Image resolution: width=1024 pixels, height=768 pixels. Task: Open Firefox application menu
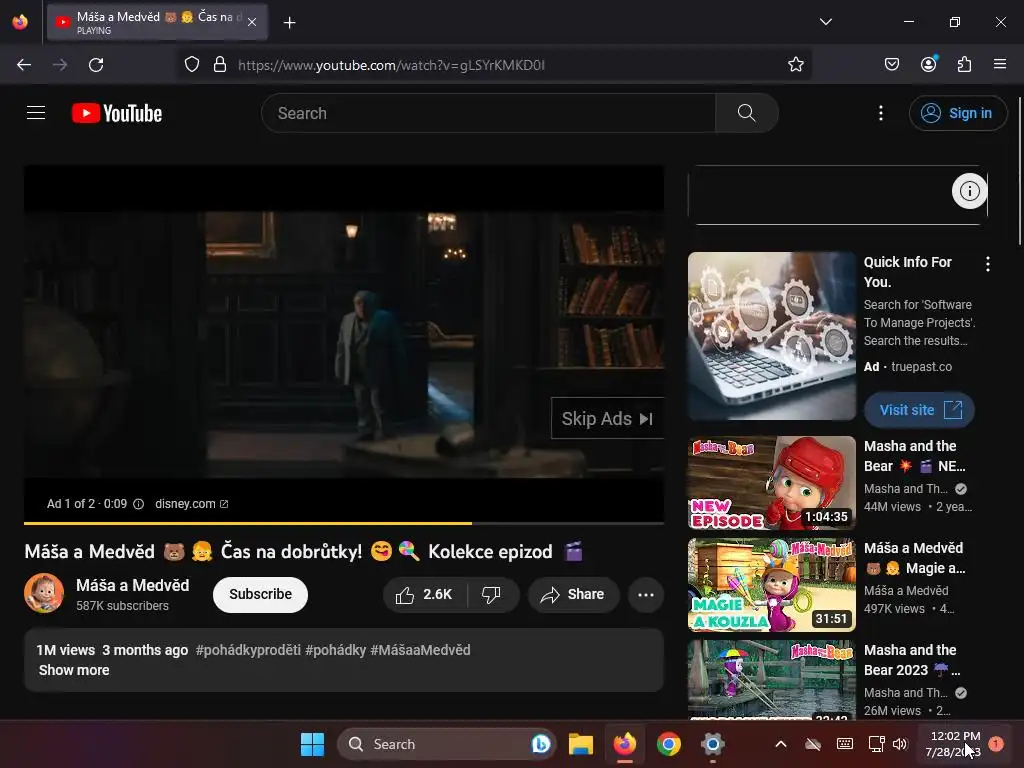999,64
